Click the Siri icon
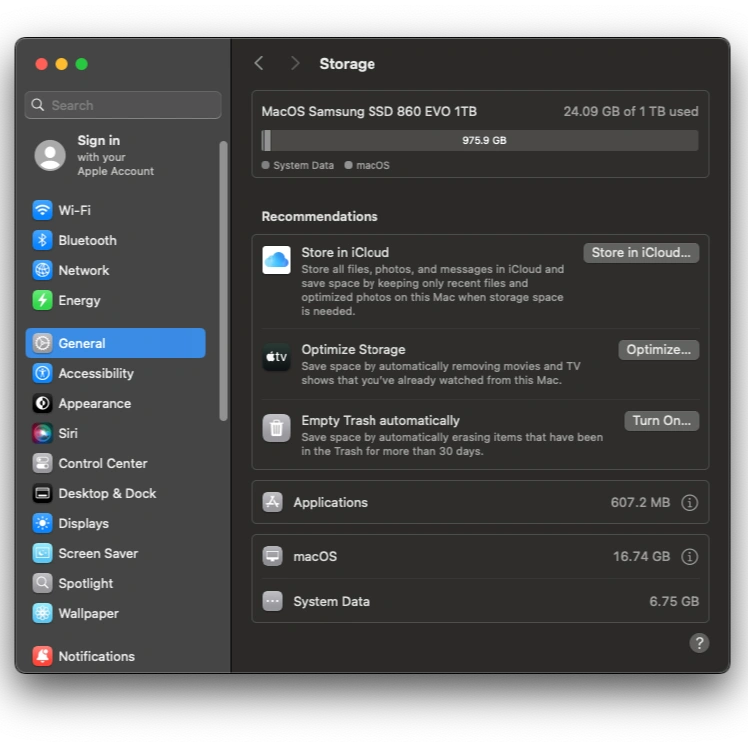This screenshot has width=748, height=746. (x=42, y=434)
